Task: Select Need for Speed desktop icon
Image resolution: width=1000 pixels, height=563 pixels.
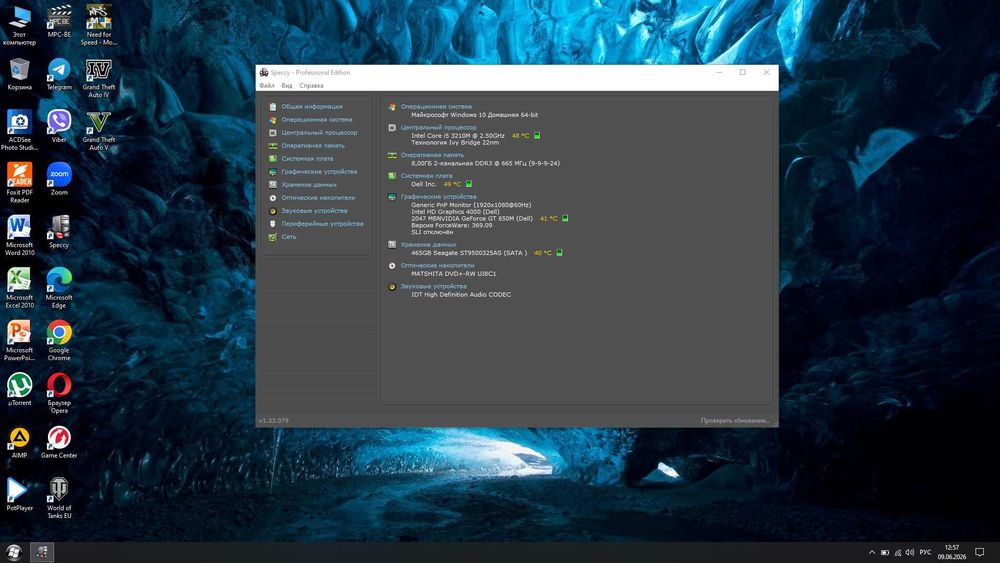Action: (x=99, y=26)
